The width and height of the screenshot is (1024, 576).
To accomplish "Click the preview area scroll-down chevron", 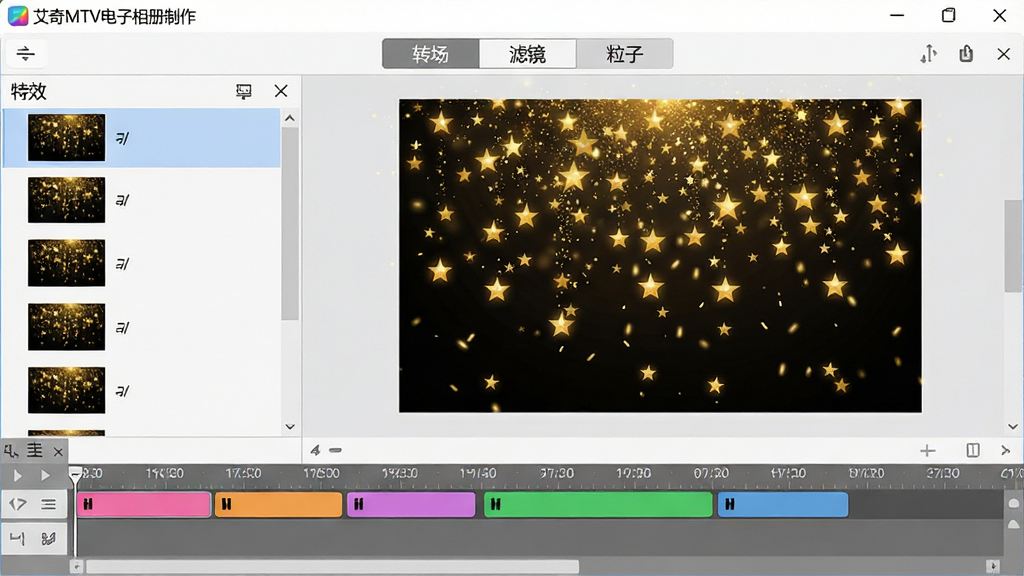I will [x=1013, y=426].
